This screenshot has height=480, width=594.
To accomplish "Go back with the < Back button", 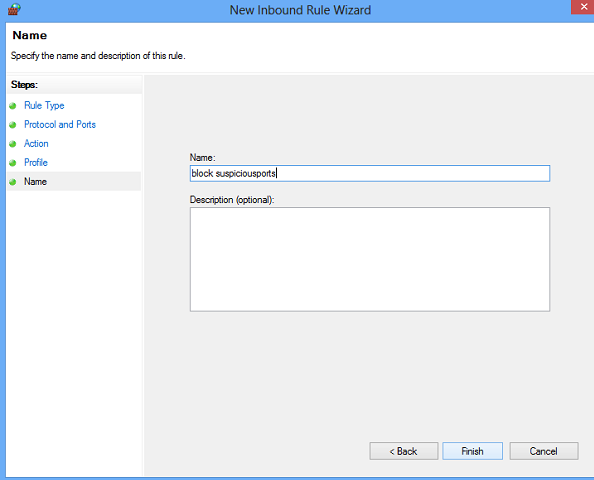I will coord(404,451).
